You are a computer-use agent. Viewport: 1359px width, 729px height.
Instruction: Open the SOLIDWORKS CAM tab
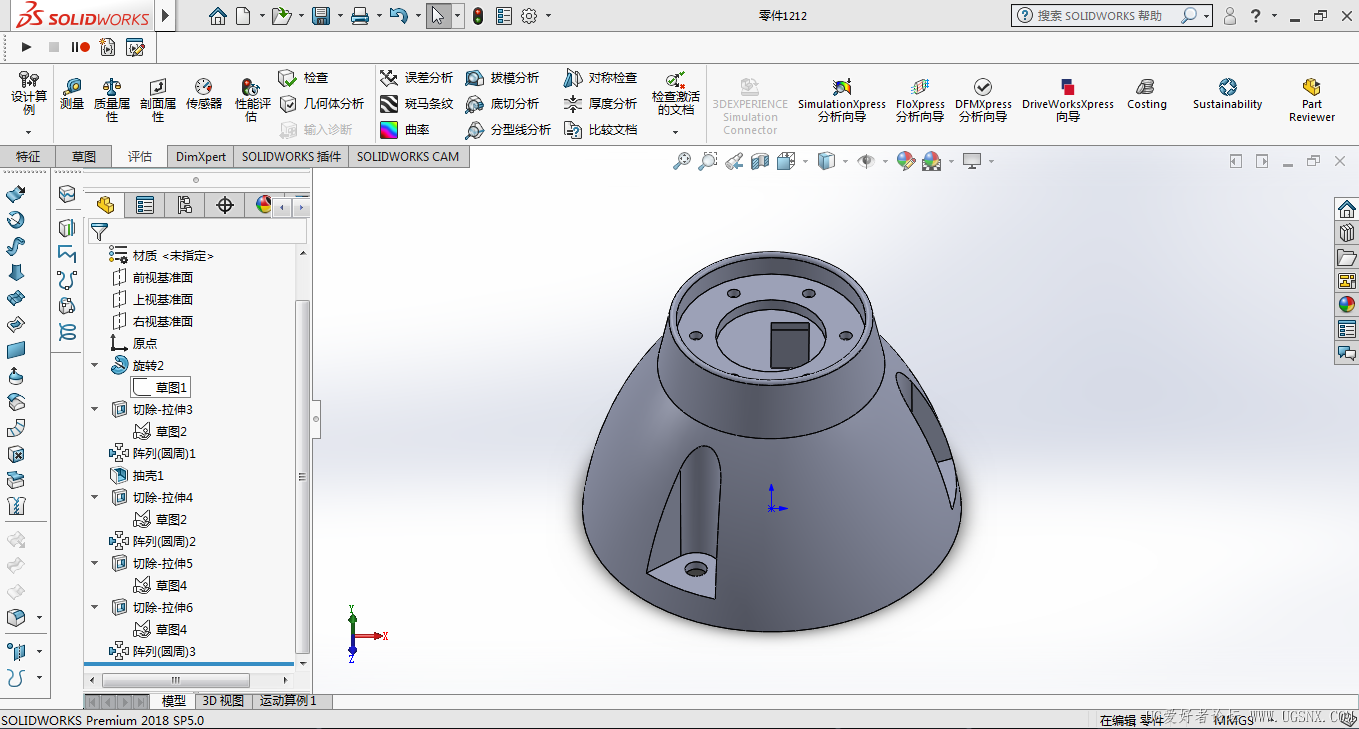pyautogui.click(x=408, y=157)
